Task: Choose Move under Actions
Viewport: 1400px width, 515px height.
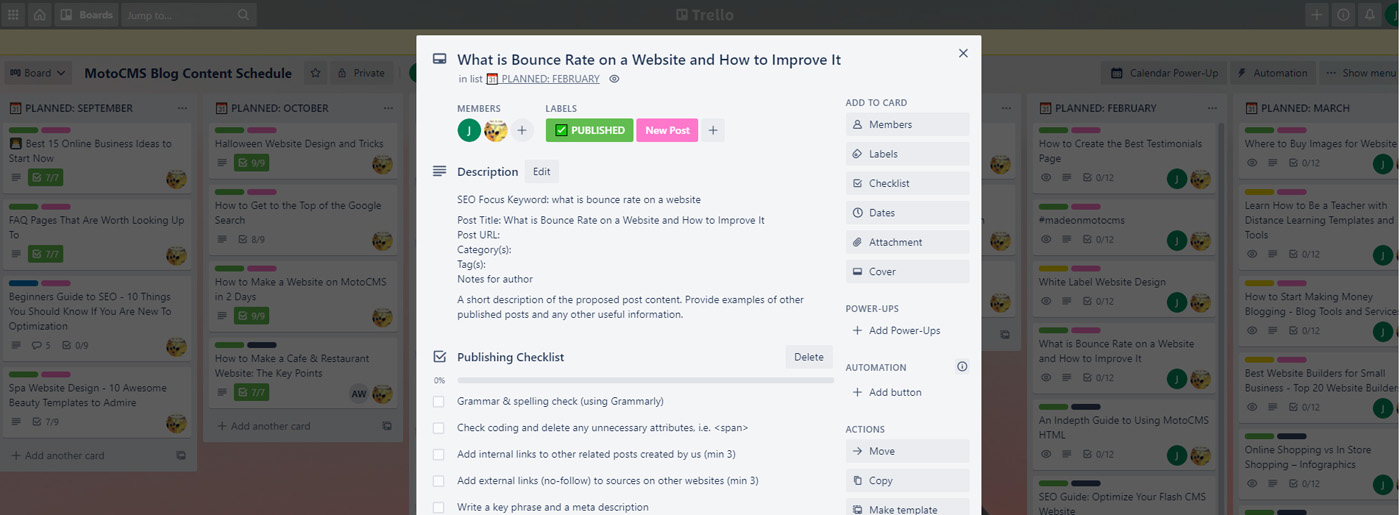Action: 907,451
